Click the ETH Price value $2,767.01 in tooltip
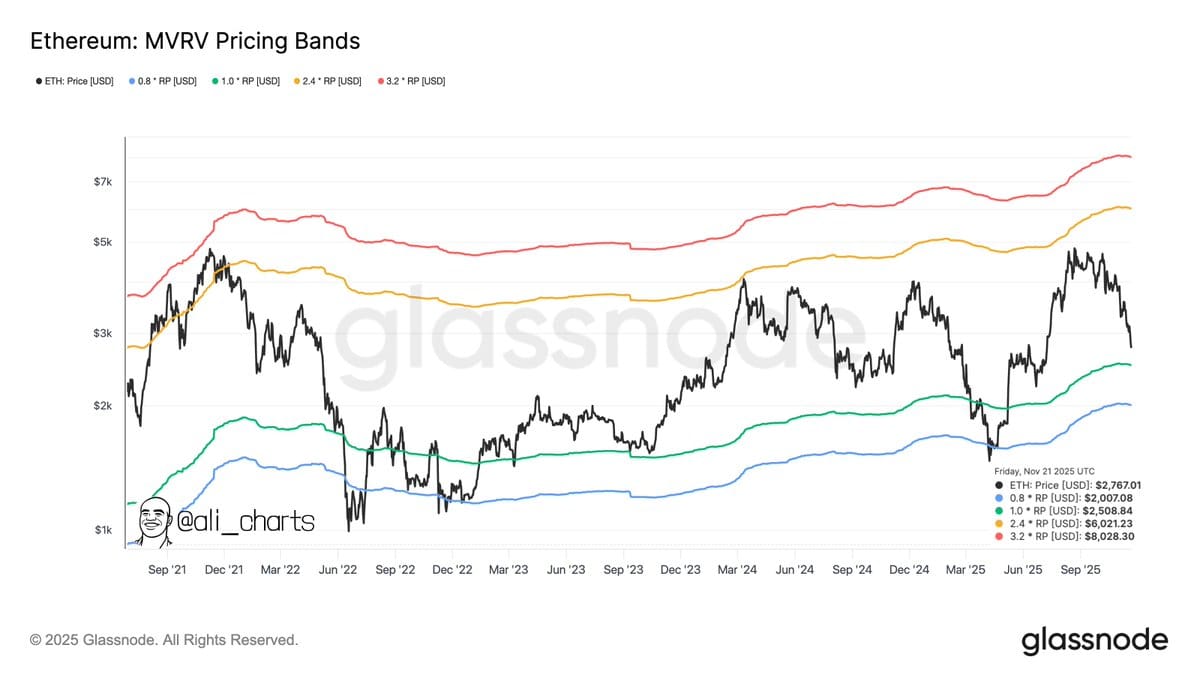This screenshot has width=1200, height=675. pos(1112,484)
